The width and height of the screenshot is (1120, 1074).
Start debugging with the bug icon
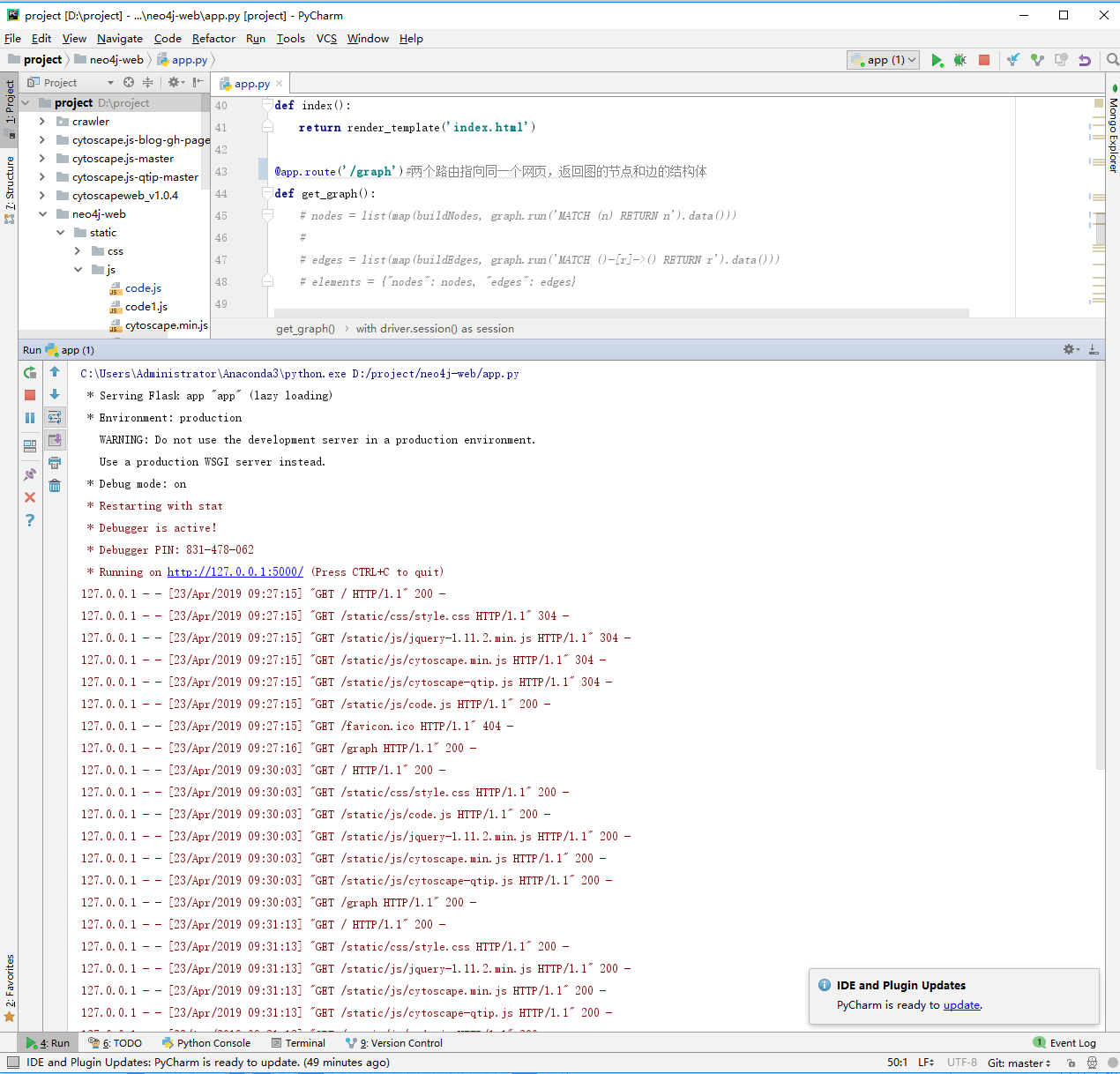coord(959,59)
